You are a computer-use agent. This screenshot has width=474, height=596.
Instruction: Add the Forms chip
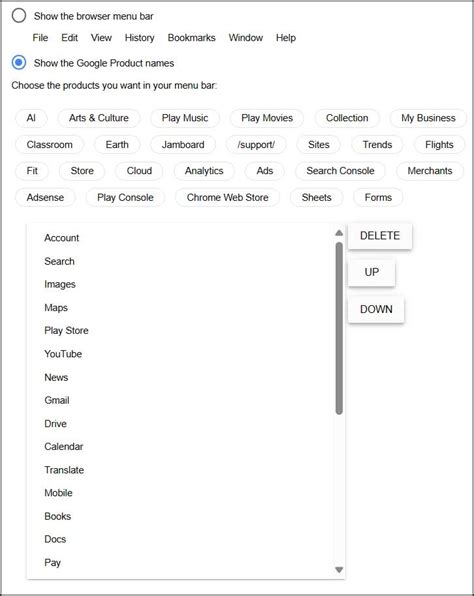pyautogui.click(x=378, y=197)
